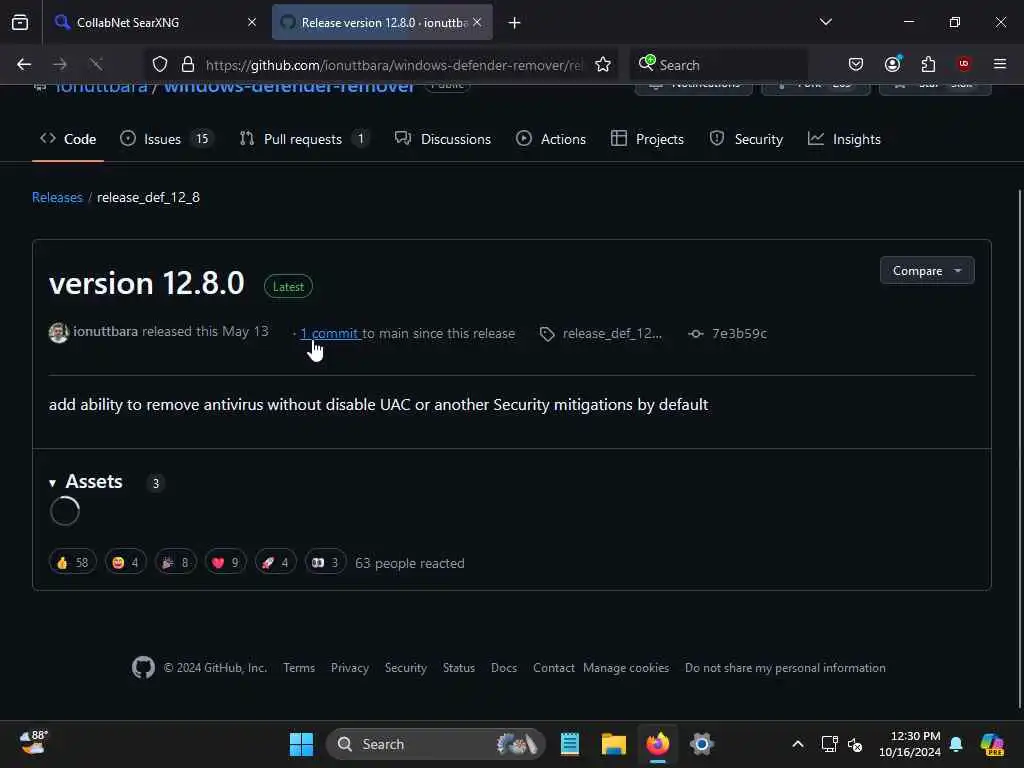
Task: Open the release_def_12 tag link
Action: [x=612, y=334]
